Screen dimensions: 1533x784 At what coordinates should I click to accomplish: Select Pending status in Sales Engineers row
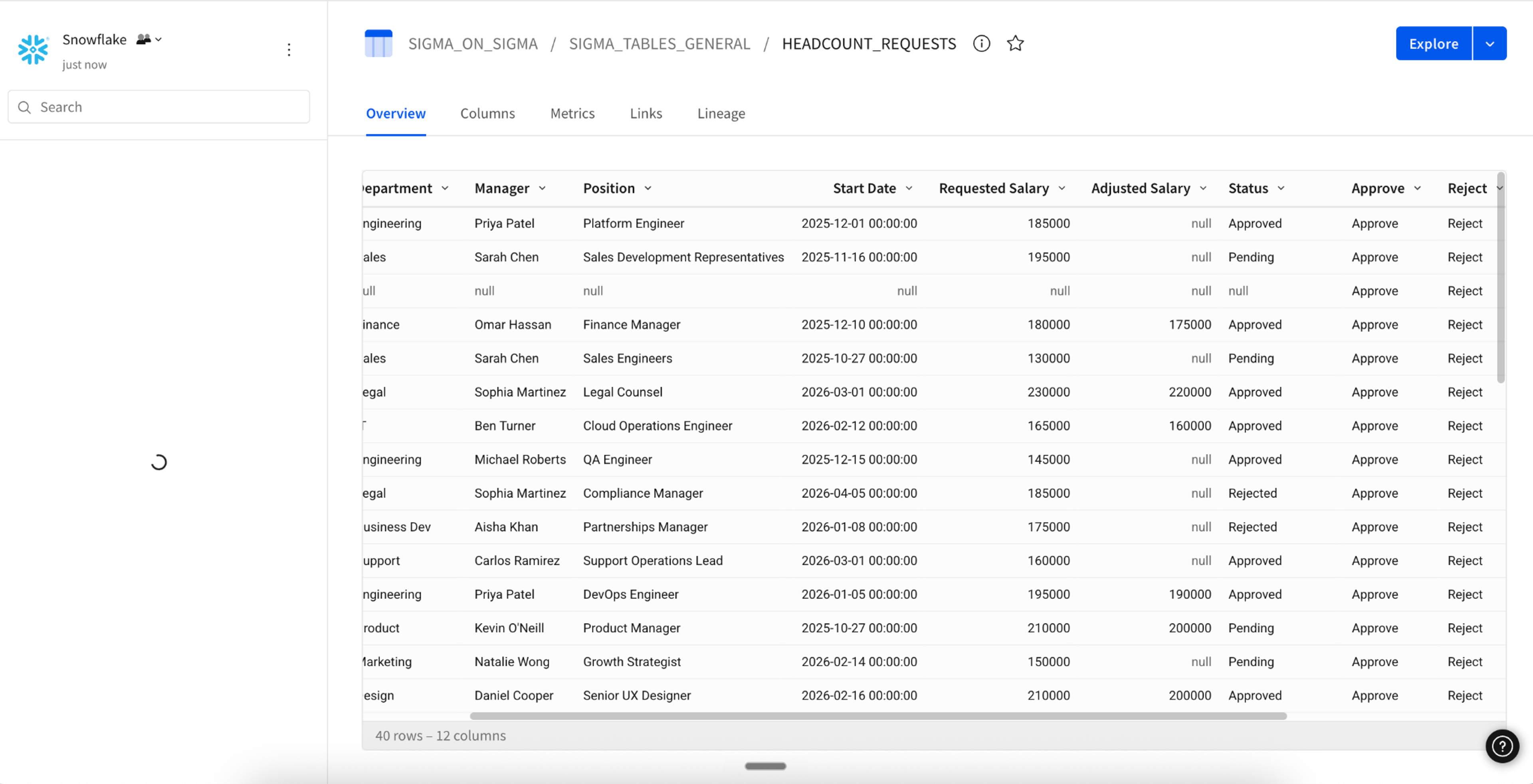[1251, 359]
